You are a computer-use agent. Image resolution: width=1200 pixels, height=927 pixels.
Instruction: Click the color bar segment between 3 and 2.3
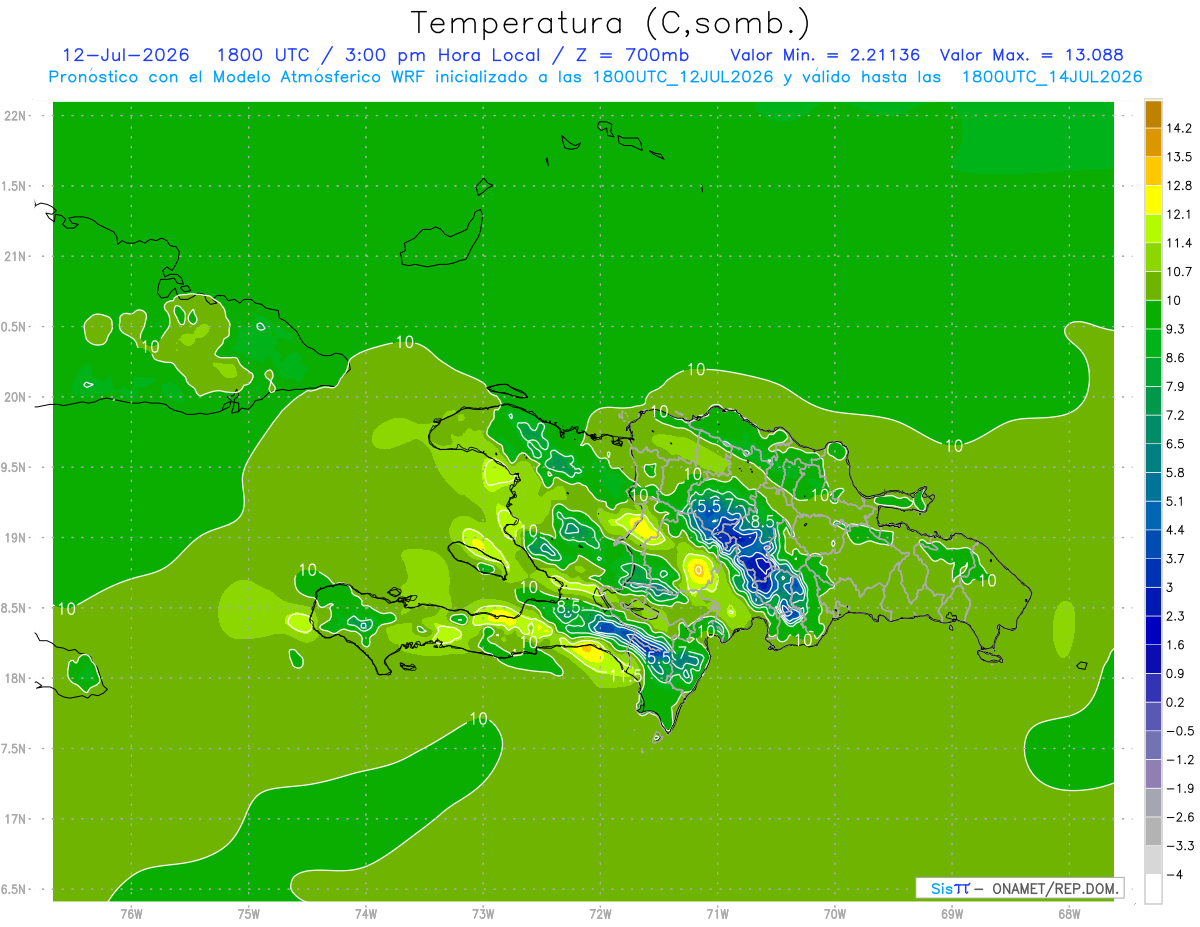pos(1153,601)
